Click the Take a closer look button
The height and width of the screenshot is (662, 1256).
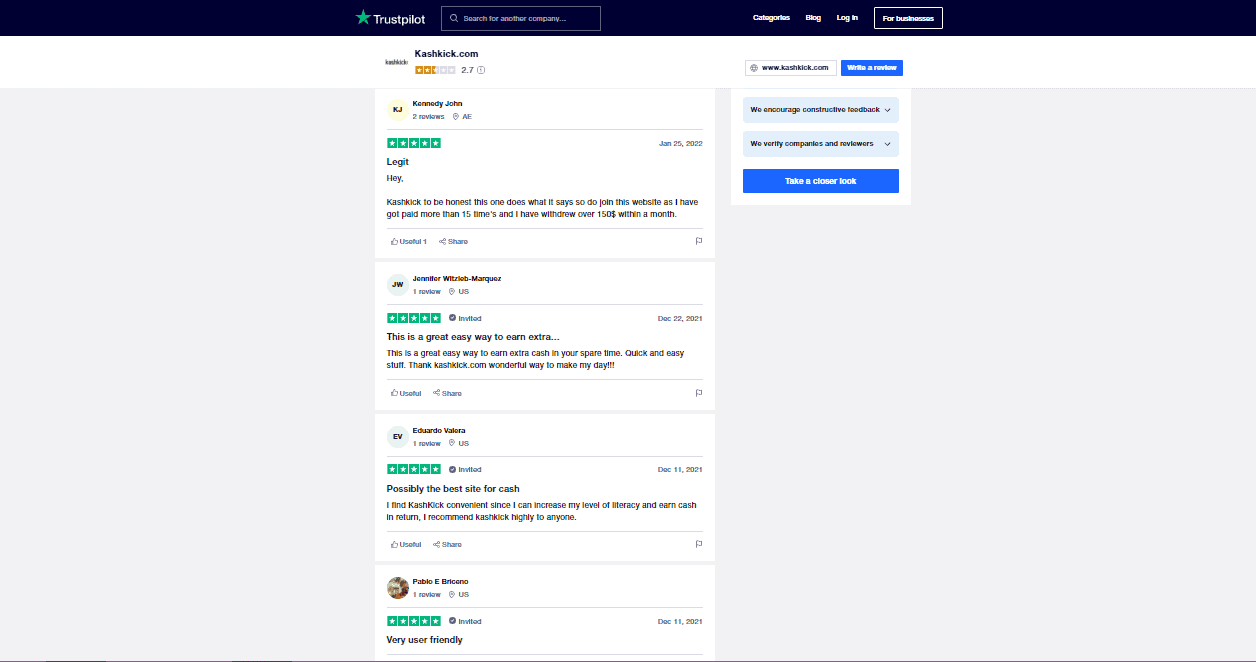pos(821,181)
